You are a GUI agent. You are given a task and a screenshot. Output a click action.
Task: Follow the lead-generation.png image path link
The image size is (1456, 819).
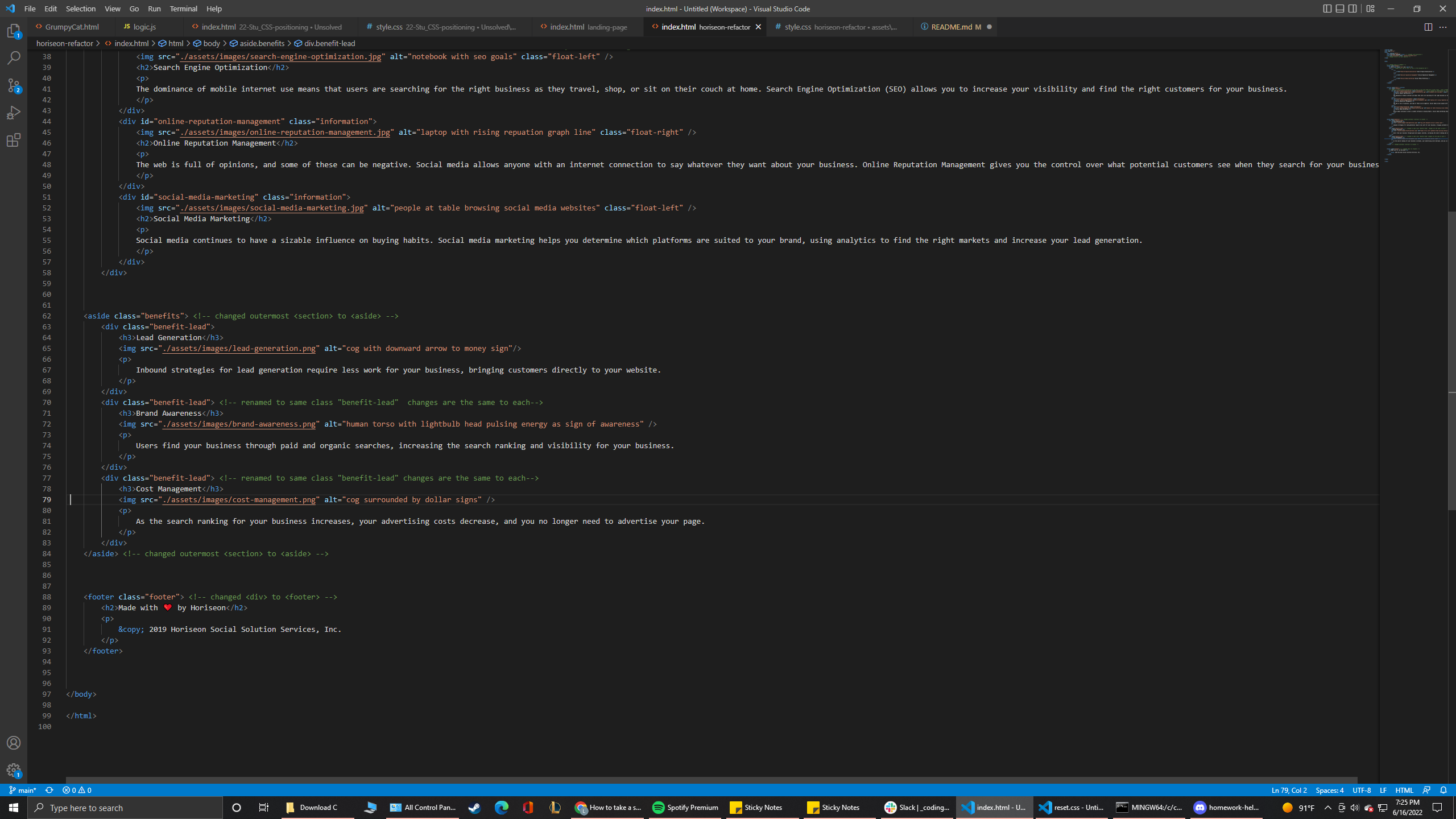(x=239, y=348)
